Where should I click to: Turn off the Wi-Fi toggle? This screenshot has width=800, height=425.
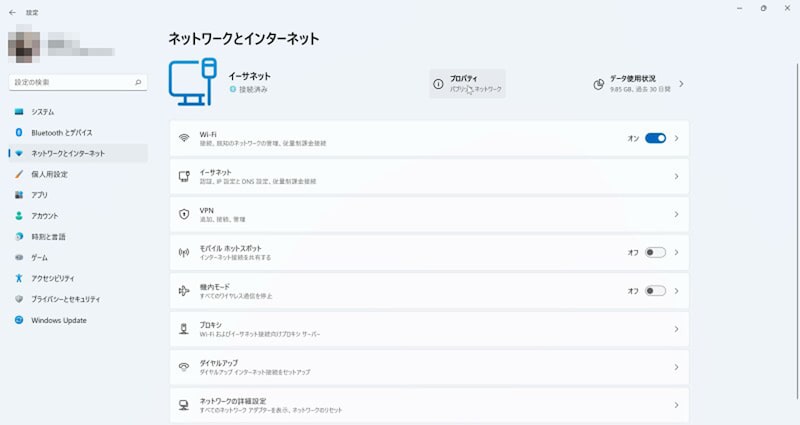(655, 138)
